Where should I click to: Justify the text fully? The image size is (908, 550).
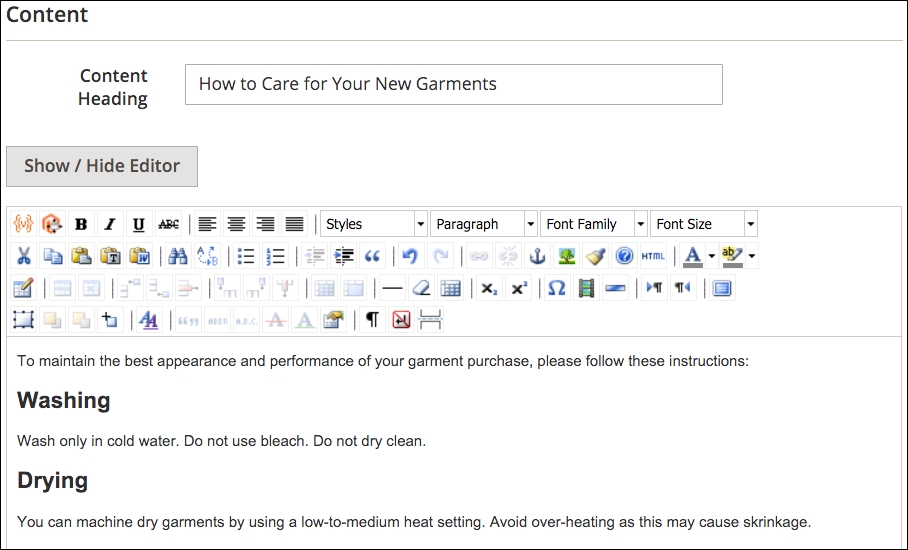(294, 224)
